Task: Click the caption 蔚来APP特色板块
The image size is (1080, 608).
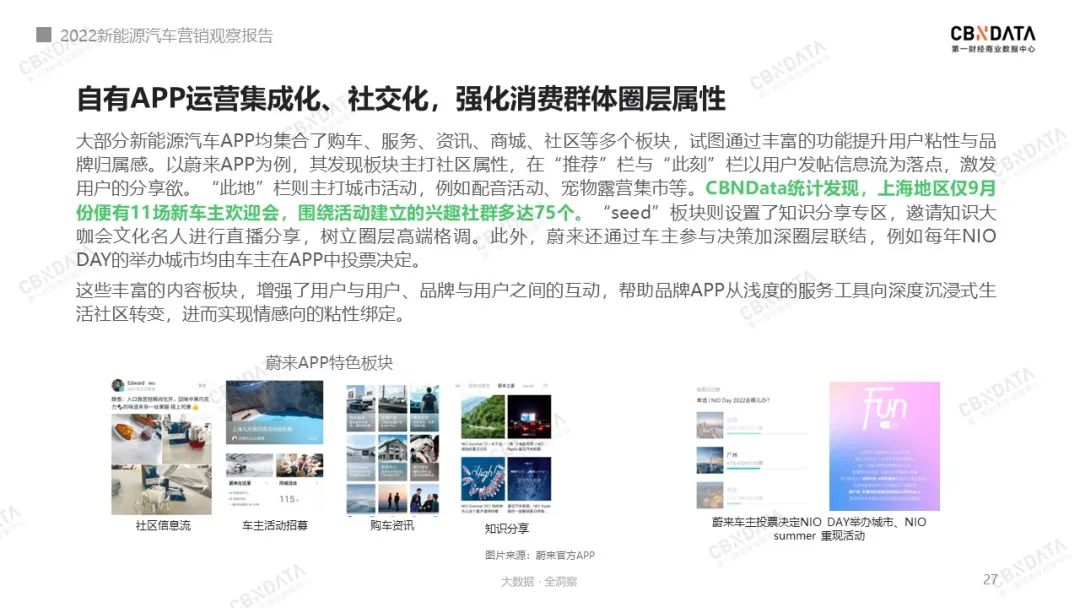Action: pos(329,362)
